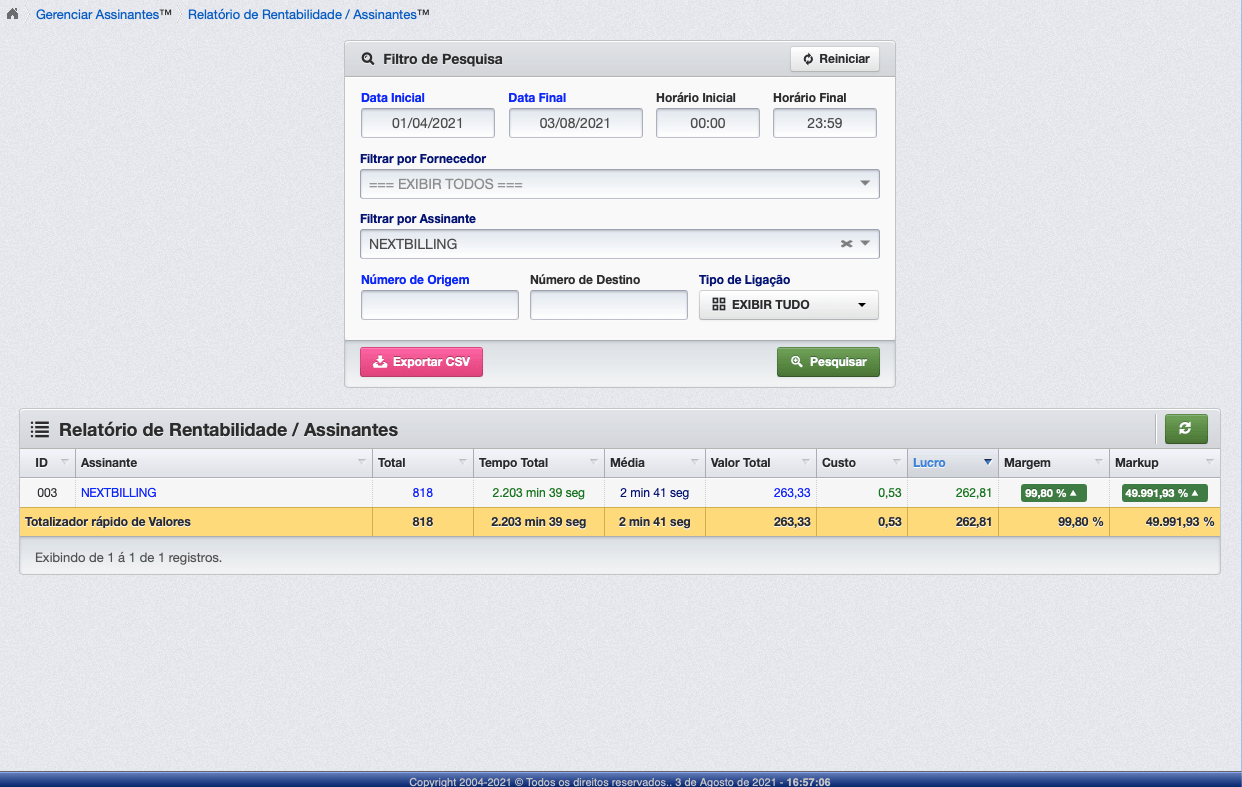Open Relatório de Rentabilidade / Assinantes breadcrumb

[309, 15]
